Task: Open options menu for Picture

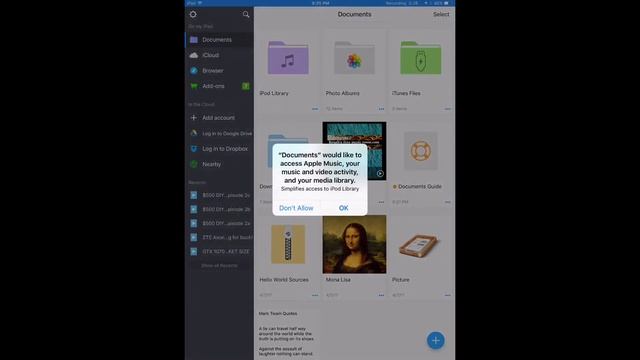Action: coord(448,295)
